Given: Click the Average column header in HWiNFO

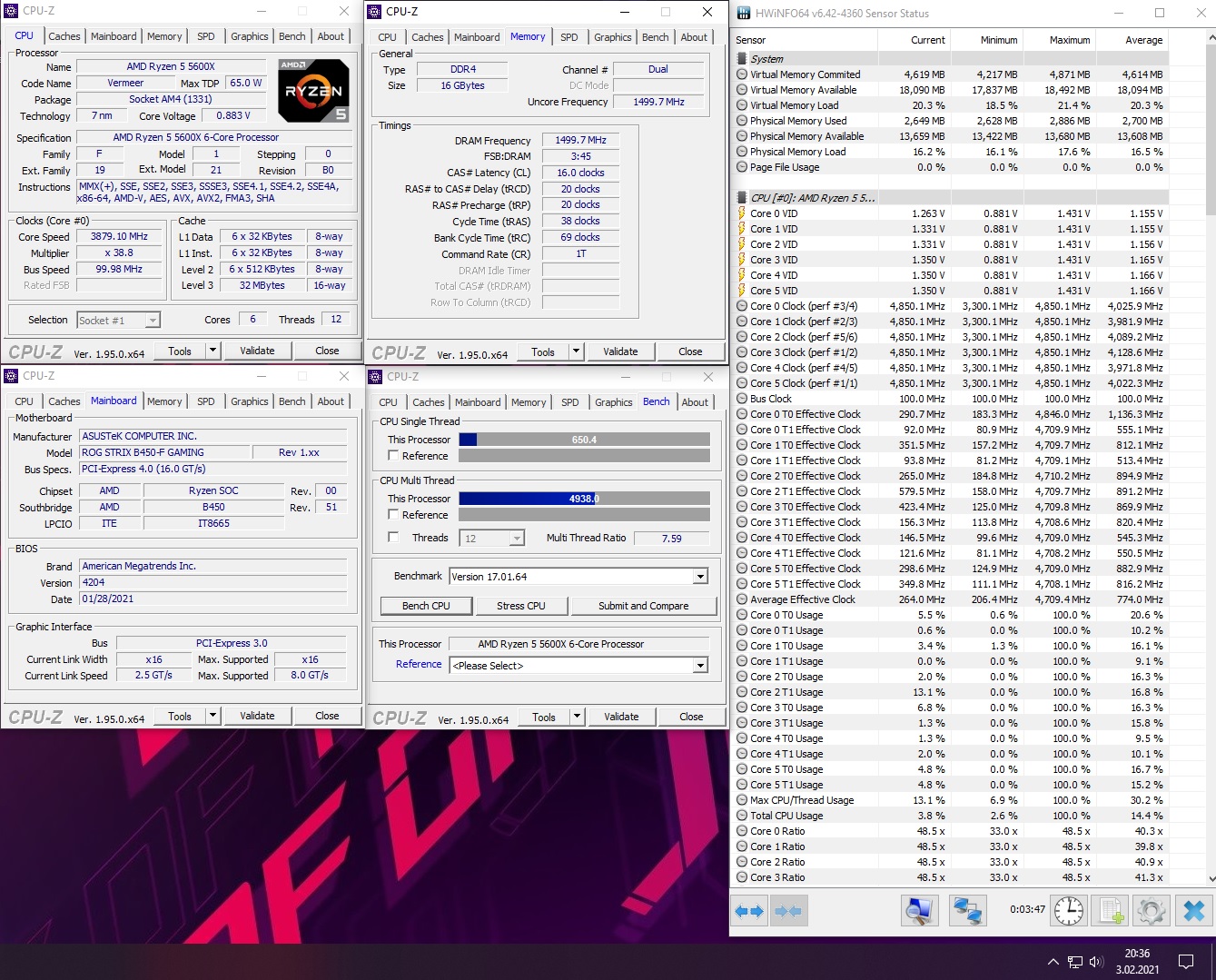Looking at the screenshot, I should click(x=1133, y=40).
